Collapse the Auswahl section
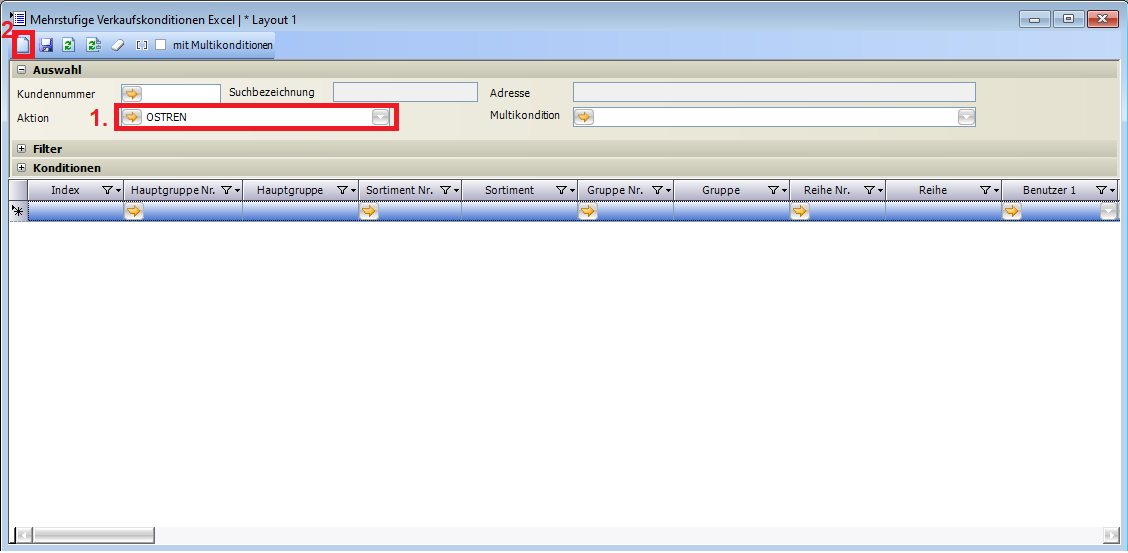The image size is (1128, 553). 22,70
